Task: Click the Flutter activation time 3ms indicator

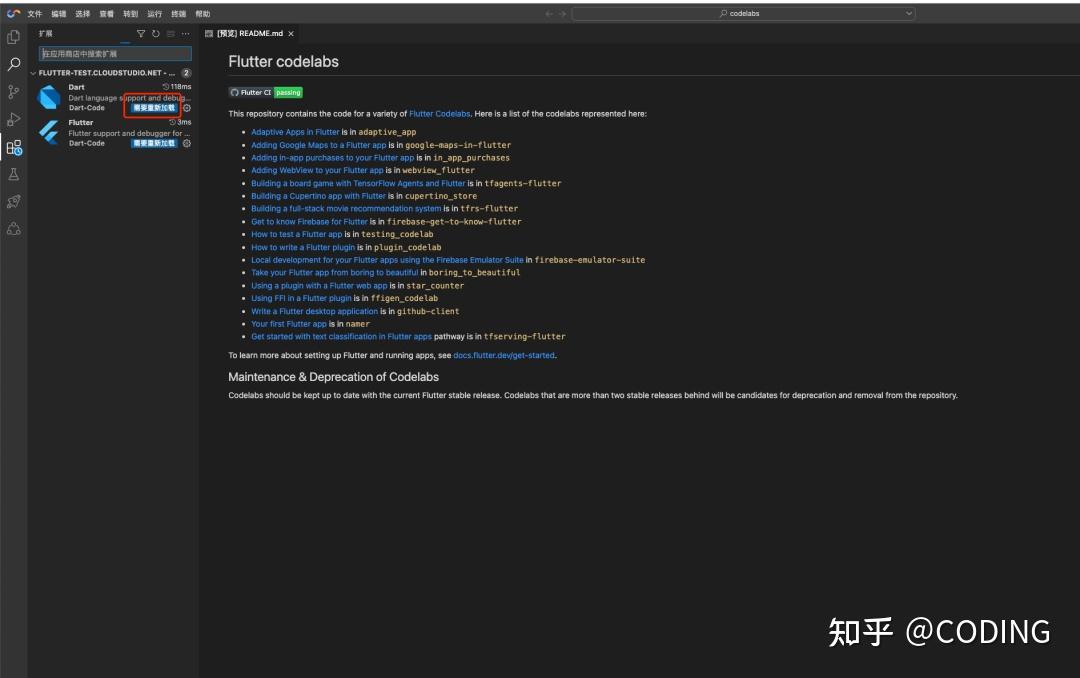Action: tap(180, 122)
